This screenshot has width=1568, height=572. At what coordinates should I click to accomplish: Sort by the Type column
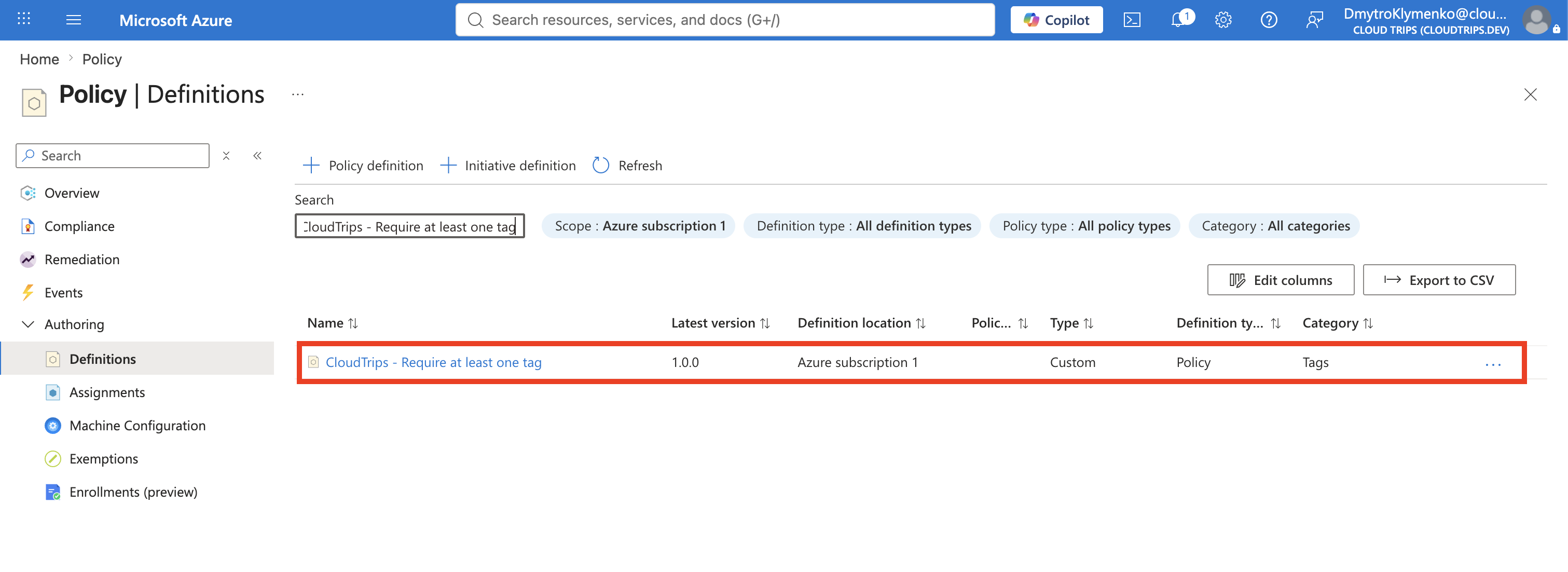[x=1071, y=323]
